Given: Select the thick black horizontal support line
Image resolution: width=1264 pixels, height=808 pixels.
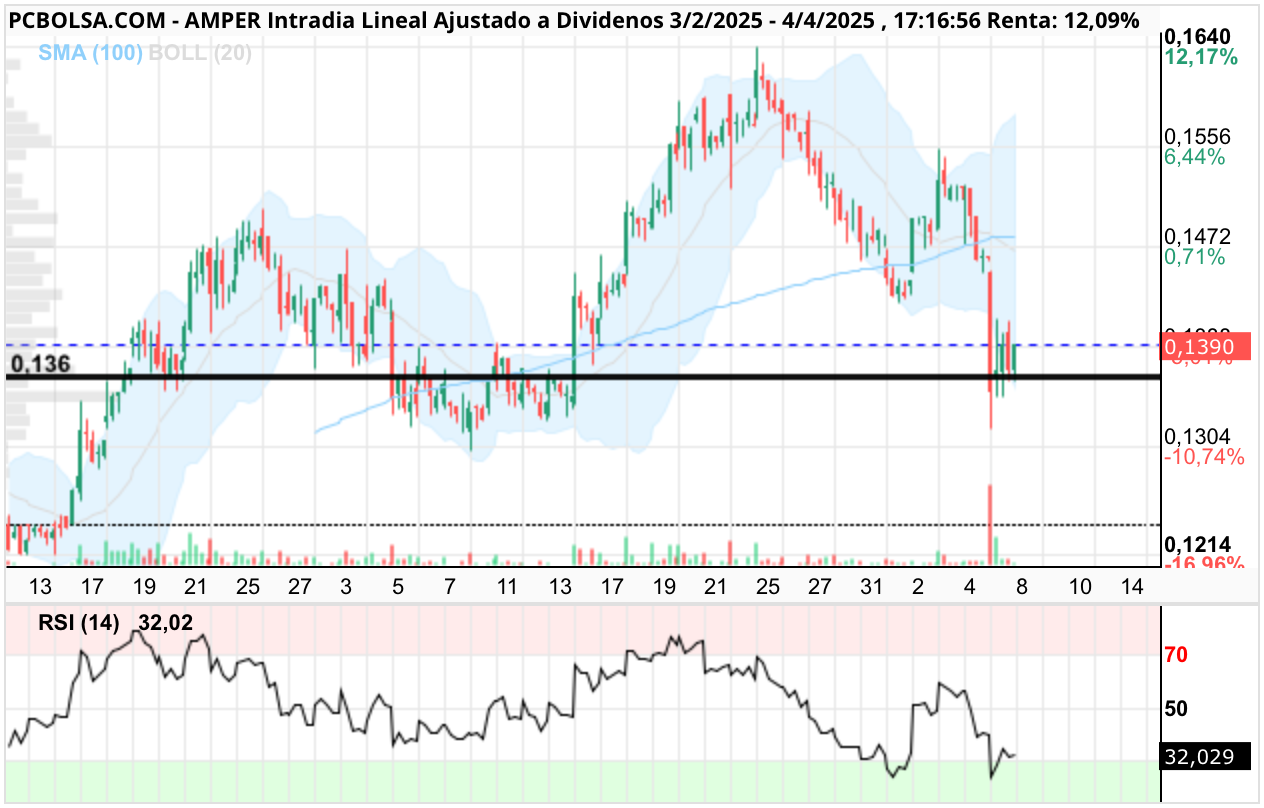Looking at the screenshot, I should [x=584, y=377].
